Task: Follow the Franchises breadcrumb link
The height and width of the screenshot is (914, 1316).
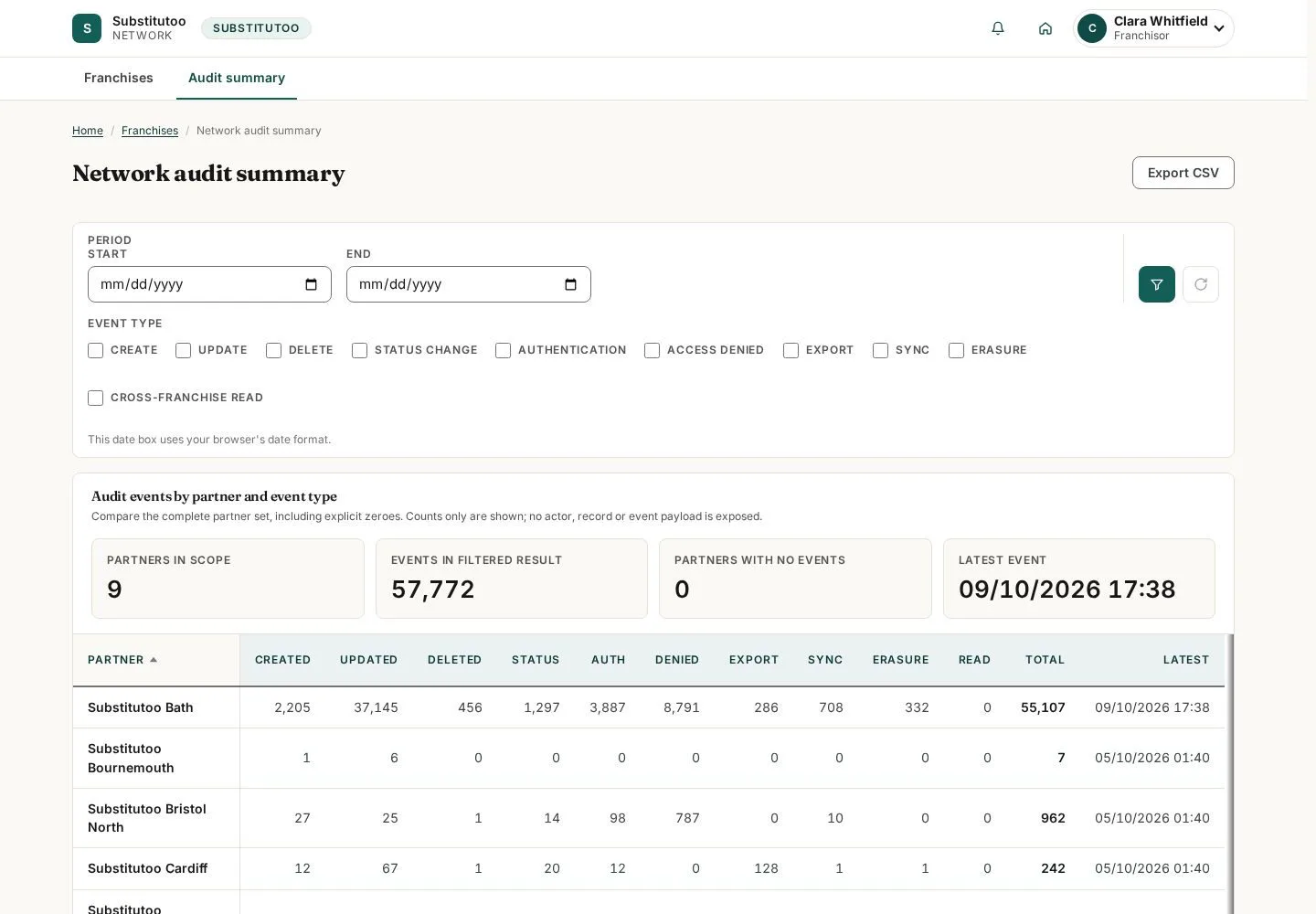Action: 150,131
